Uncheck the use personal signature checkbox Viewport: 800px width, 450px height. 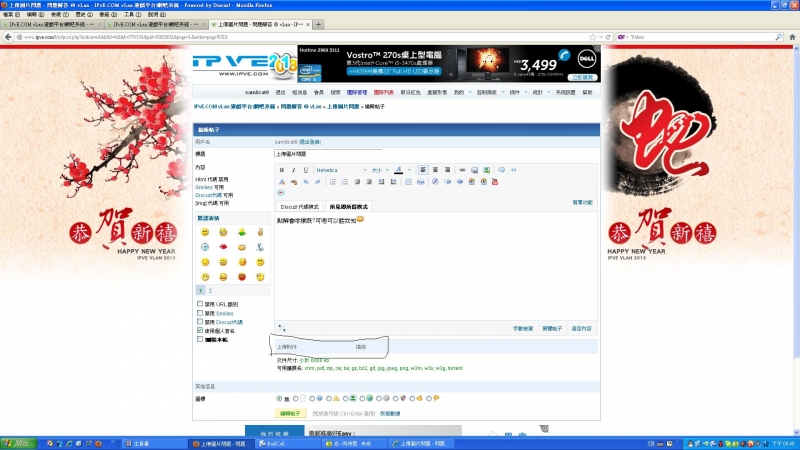(x=200, y=330)
